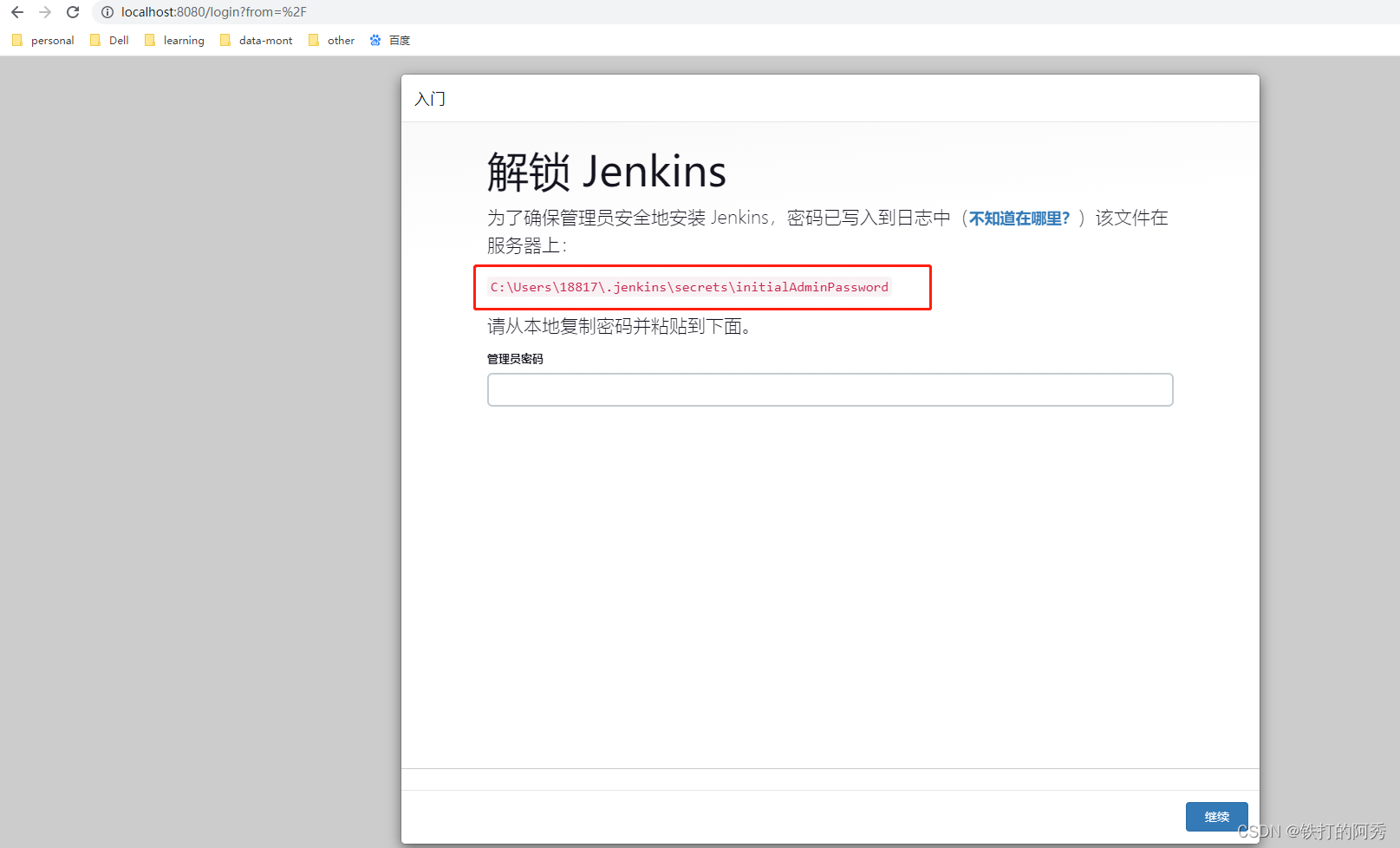Open the Dell bookmarks folder
Viewport: 1400px width, 848px height.
(110, 40)
